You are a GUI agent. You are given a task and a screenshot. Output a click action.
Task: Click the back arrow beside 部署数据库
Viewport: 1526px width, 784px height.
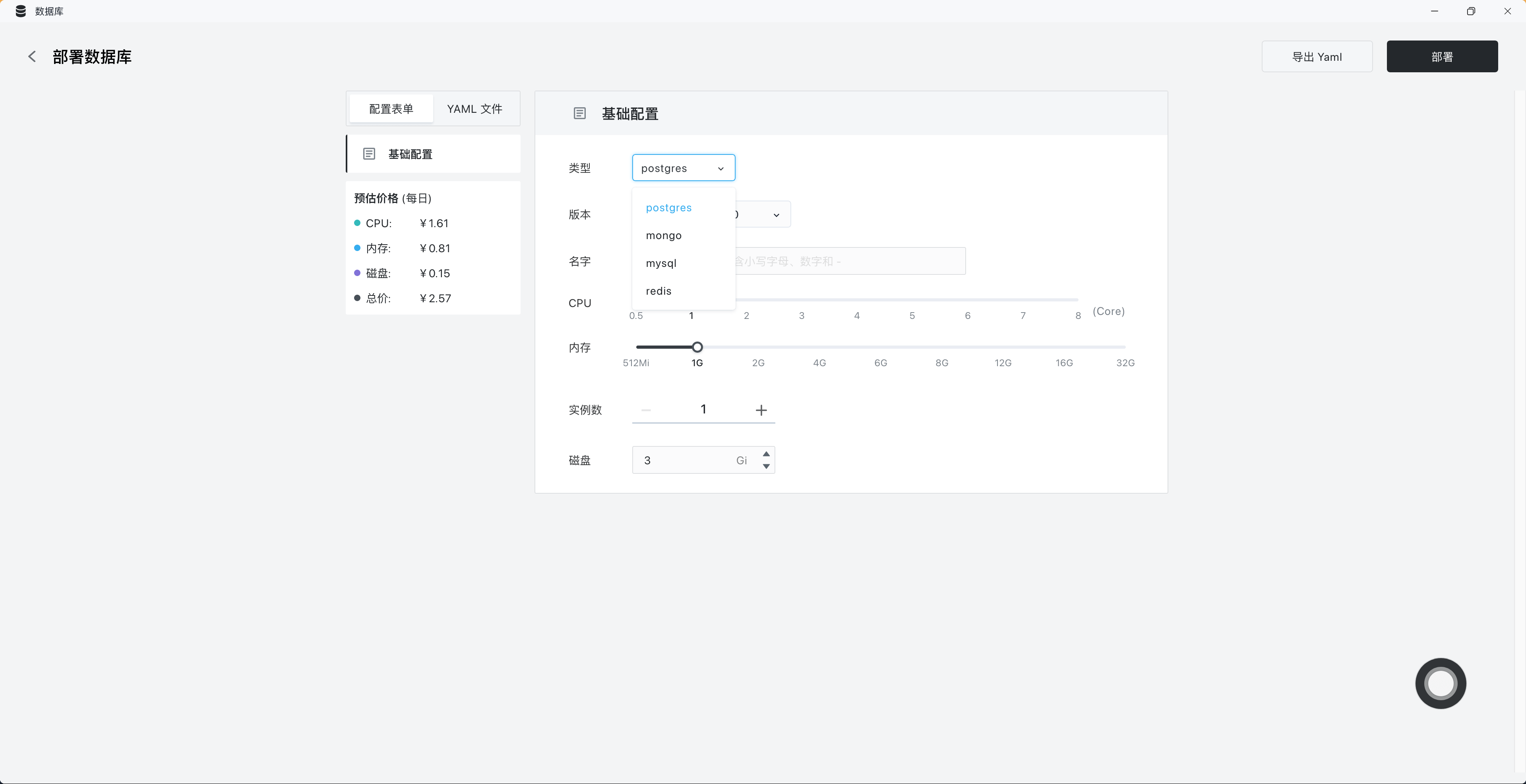32,56
